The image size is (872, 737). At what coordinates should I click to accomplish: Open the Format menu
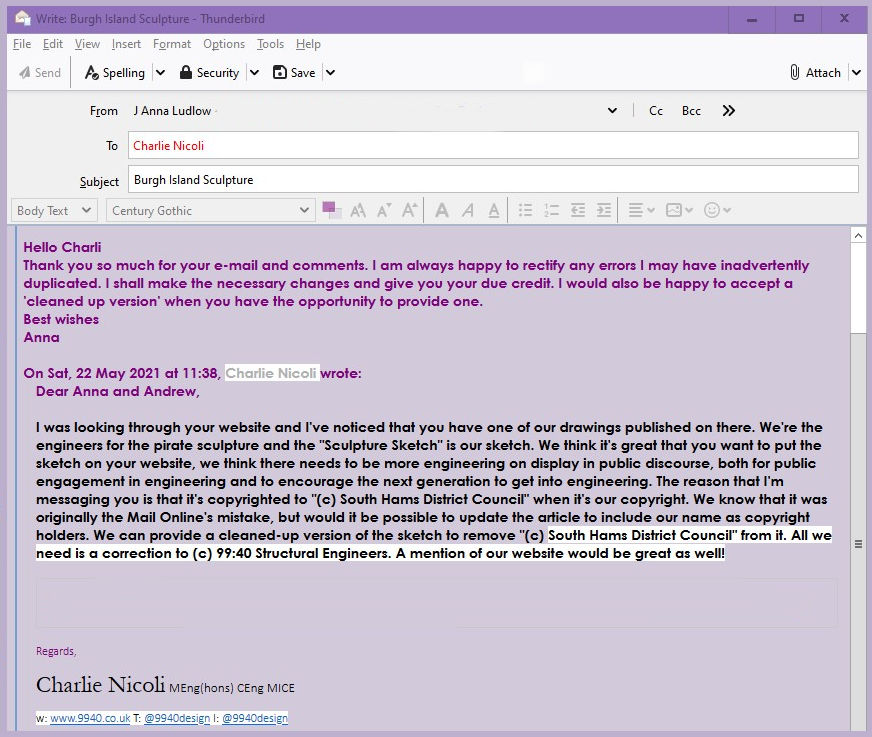coord(172,44)
